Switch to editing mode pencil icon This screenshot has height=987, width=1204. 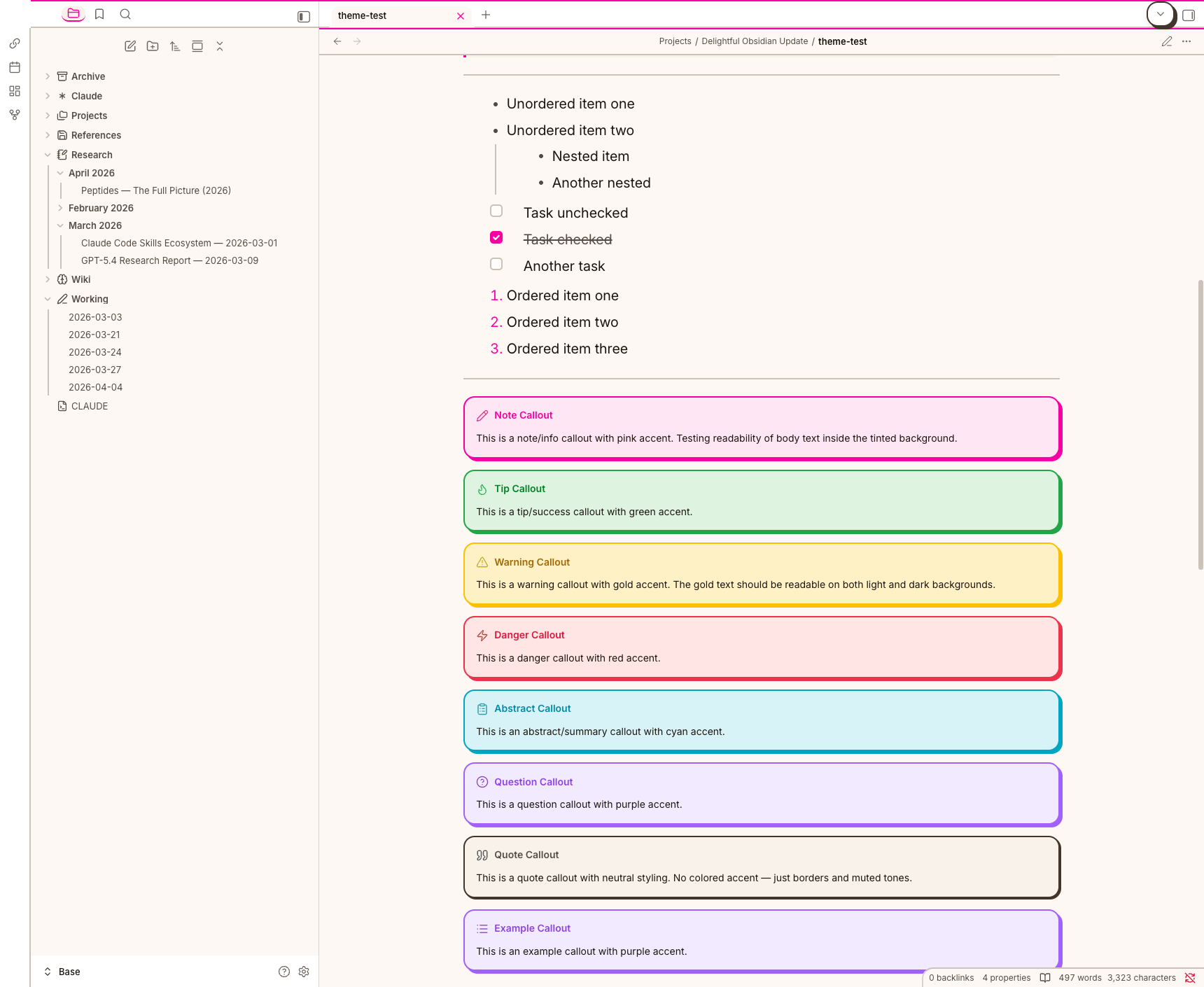[x=1167, y=41]
